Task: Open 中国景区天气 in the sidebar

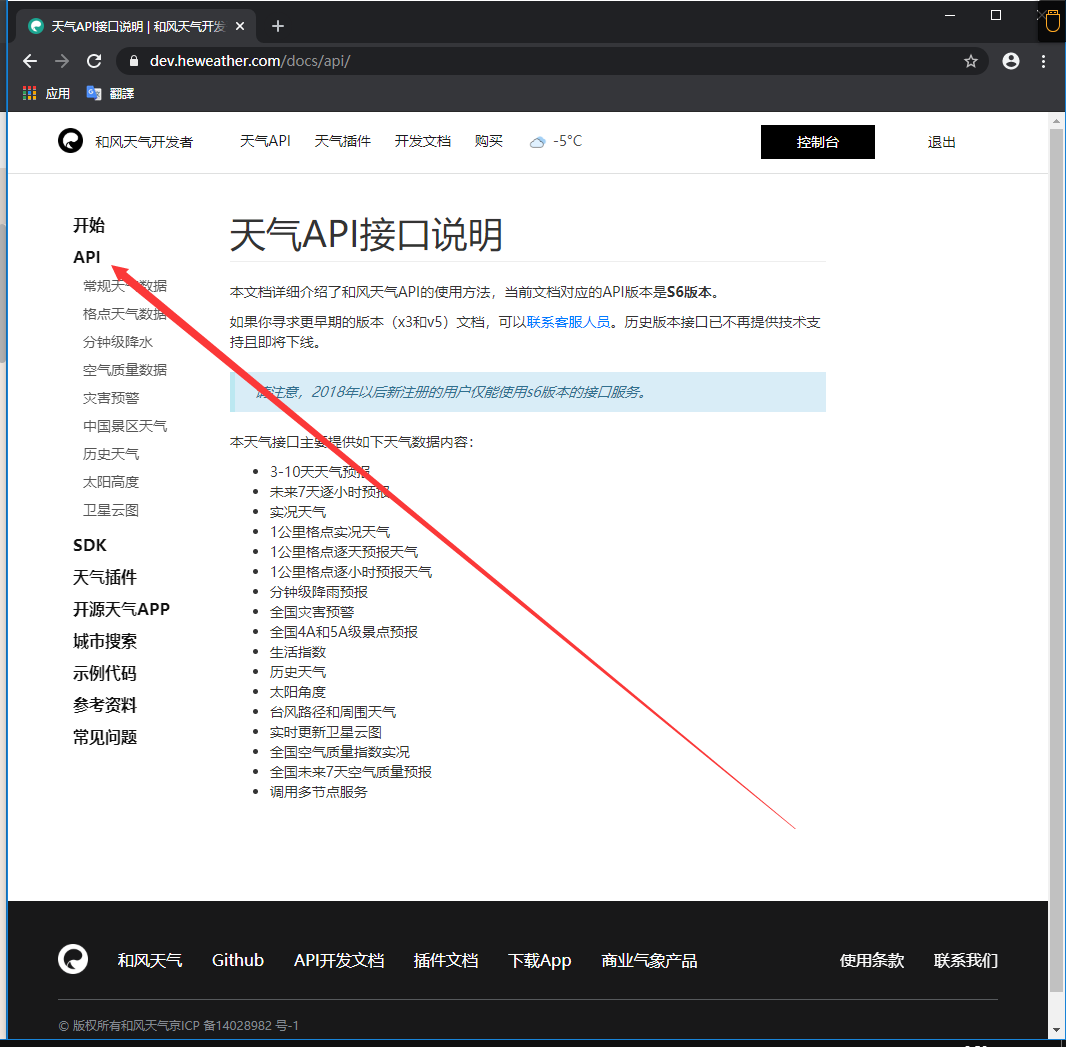Action: pos(125,426)
